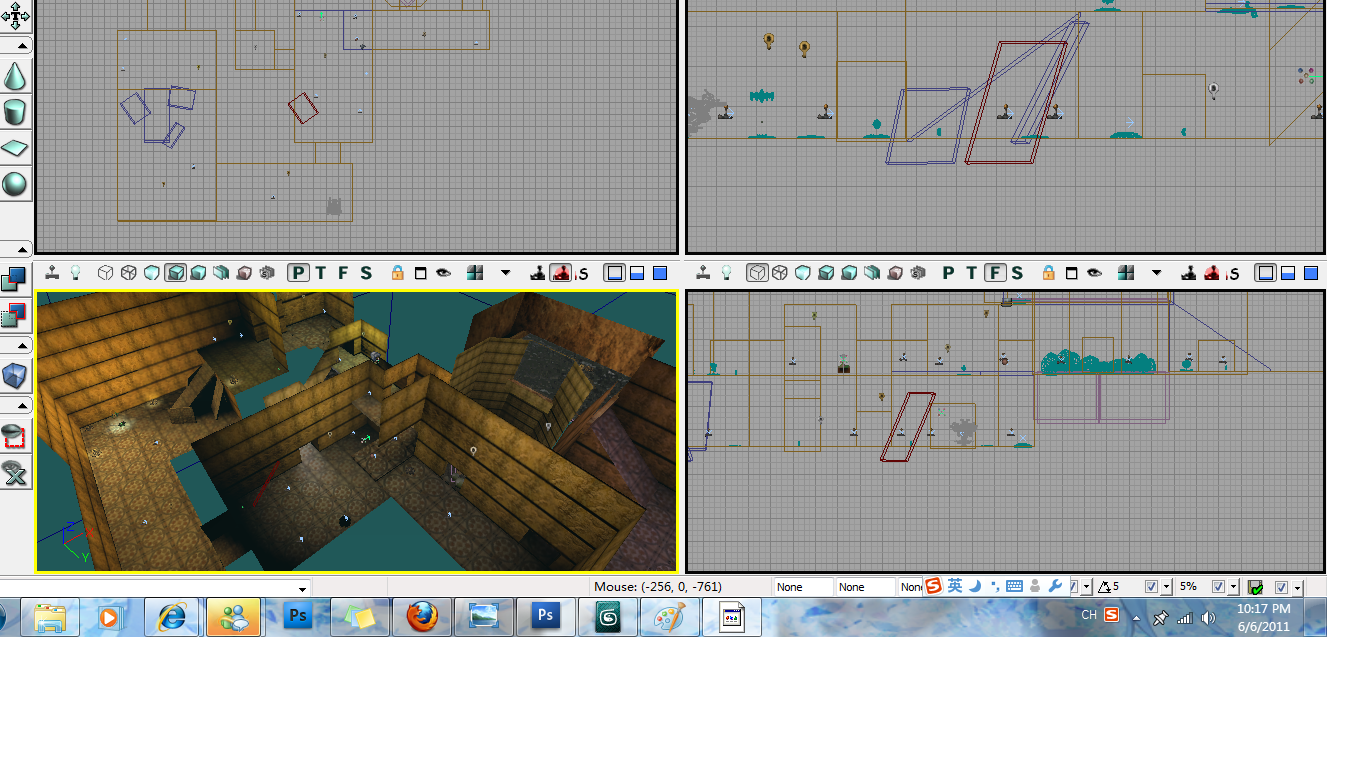Toggle realtime joystick icon in 3D viewport toolbar

51,273
